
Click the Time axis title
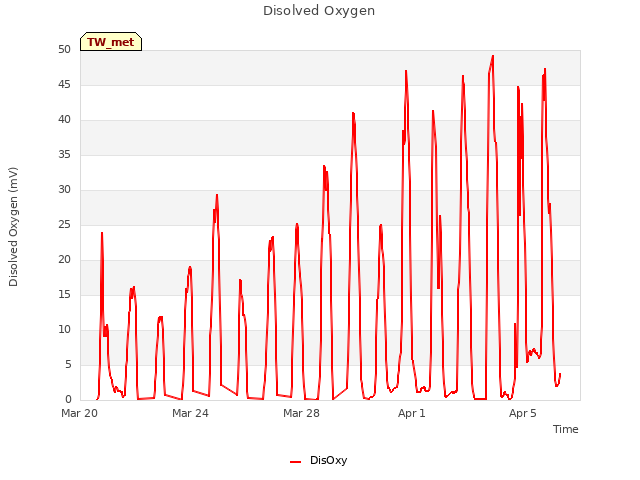point(566,429)
